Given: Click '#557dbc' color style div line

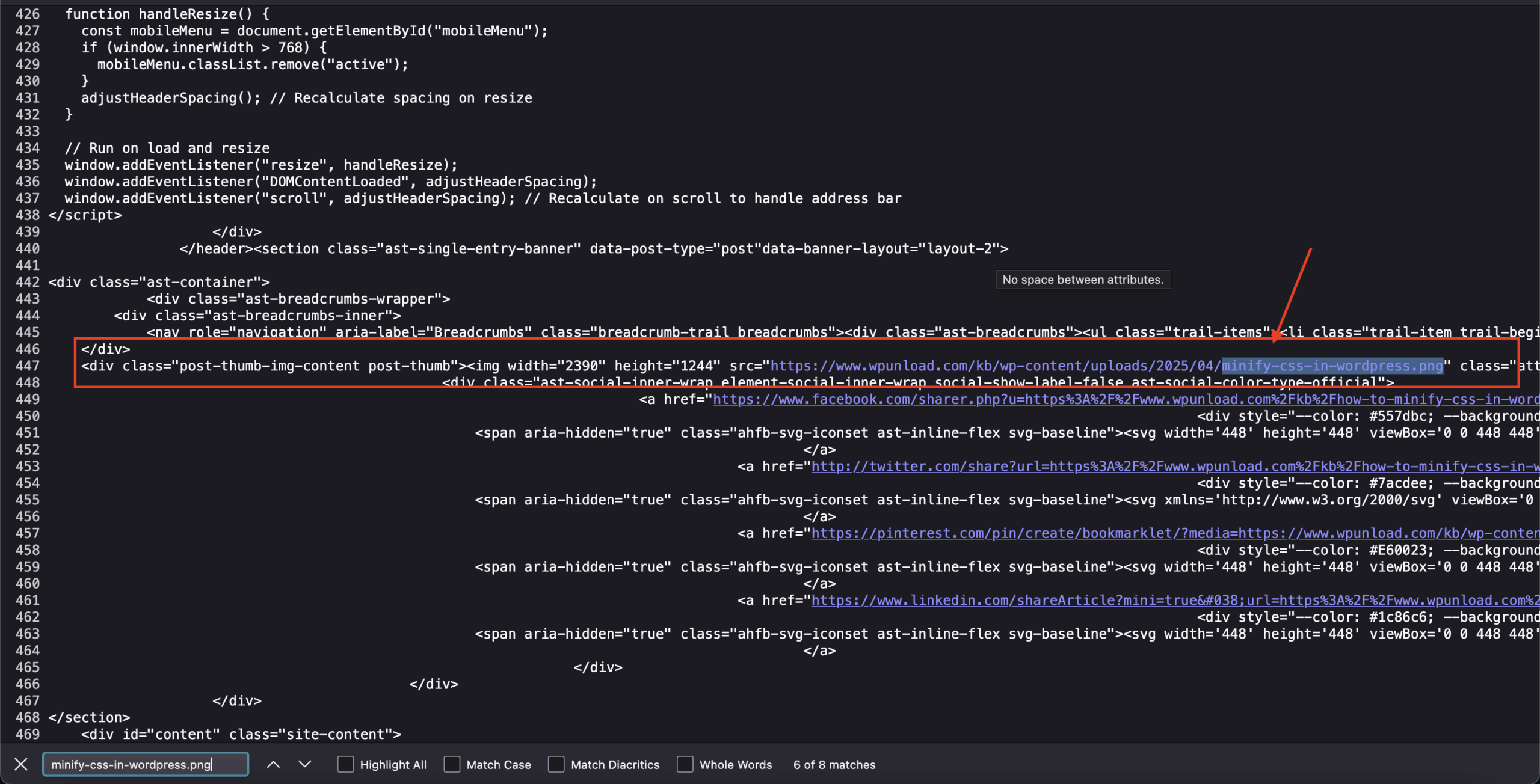Looking at the screenshot, I should tap(1368, 416).
